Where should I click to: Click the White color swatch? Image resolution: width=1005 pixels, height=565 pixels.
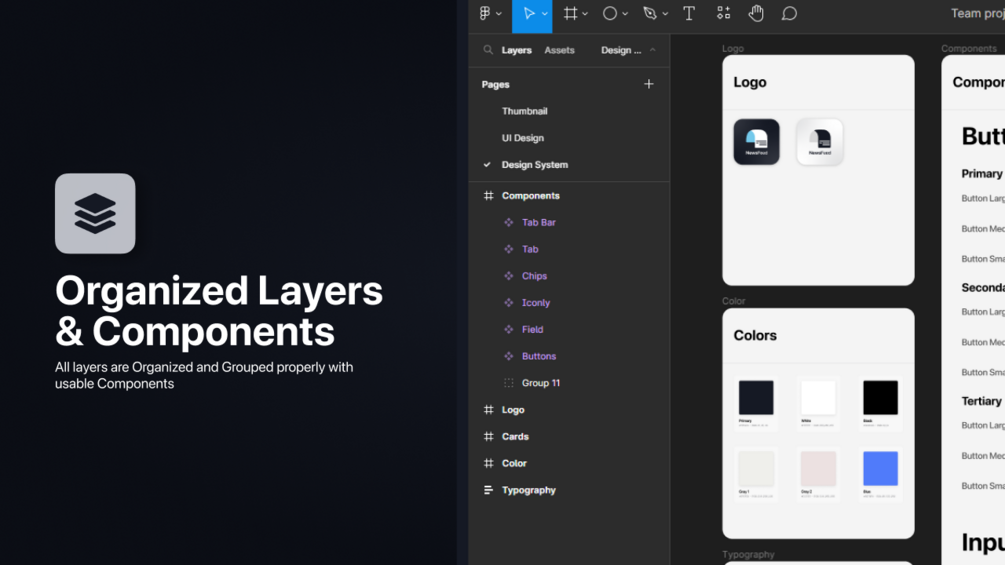[x=818, y=397]
